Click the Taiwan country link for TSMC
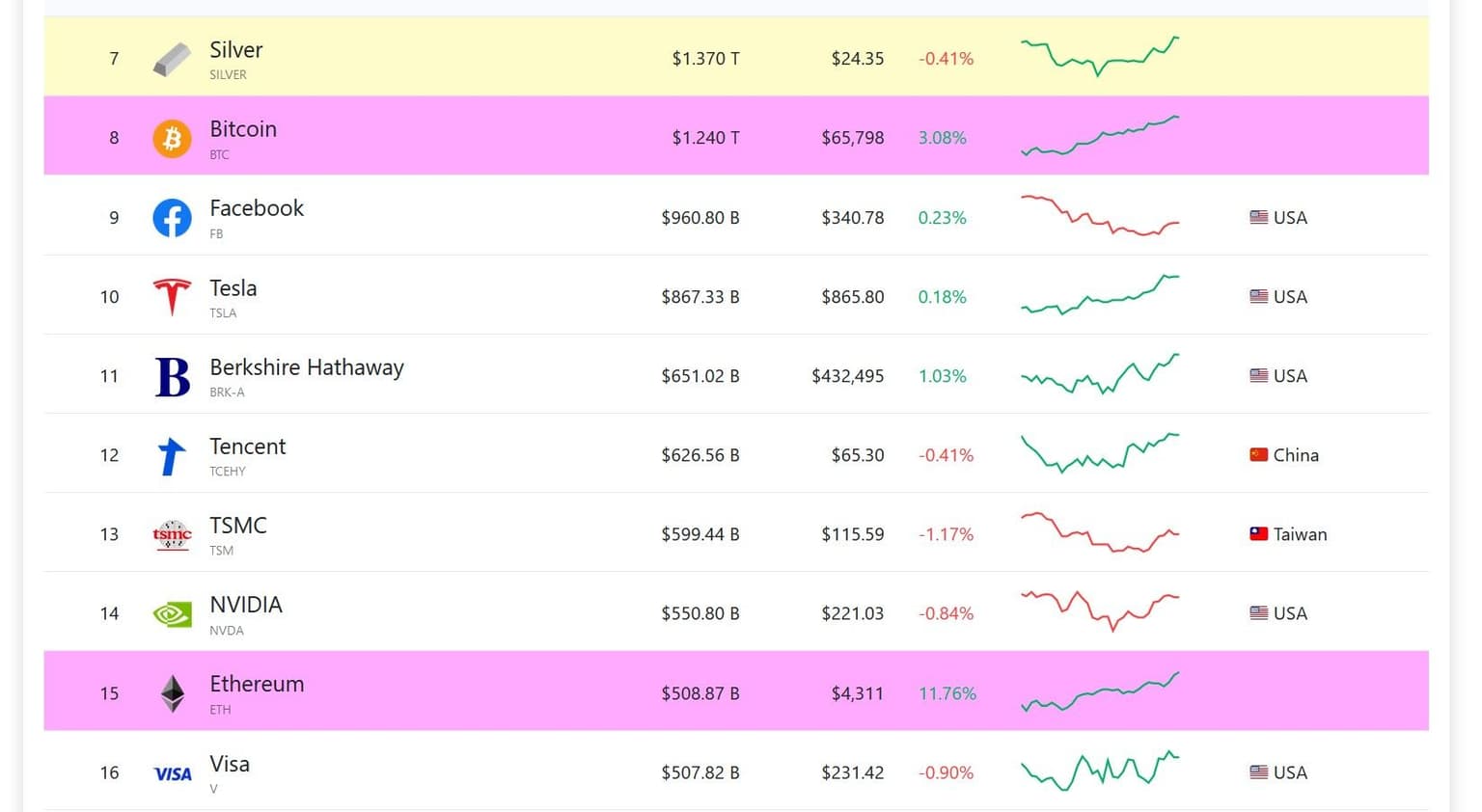 pyautogui.click(x=1288, y=534)
